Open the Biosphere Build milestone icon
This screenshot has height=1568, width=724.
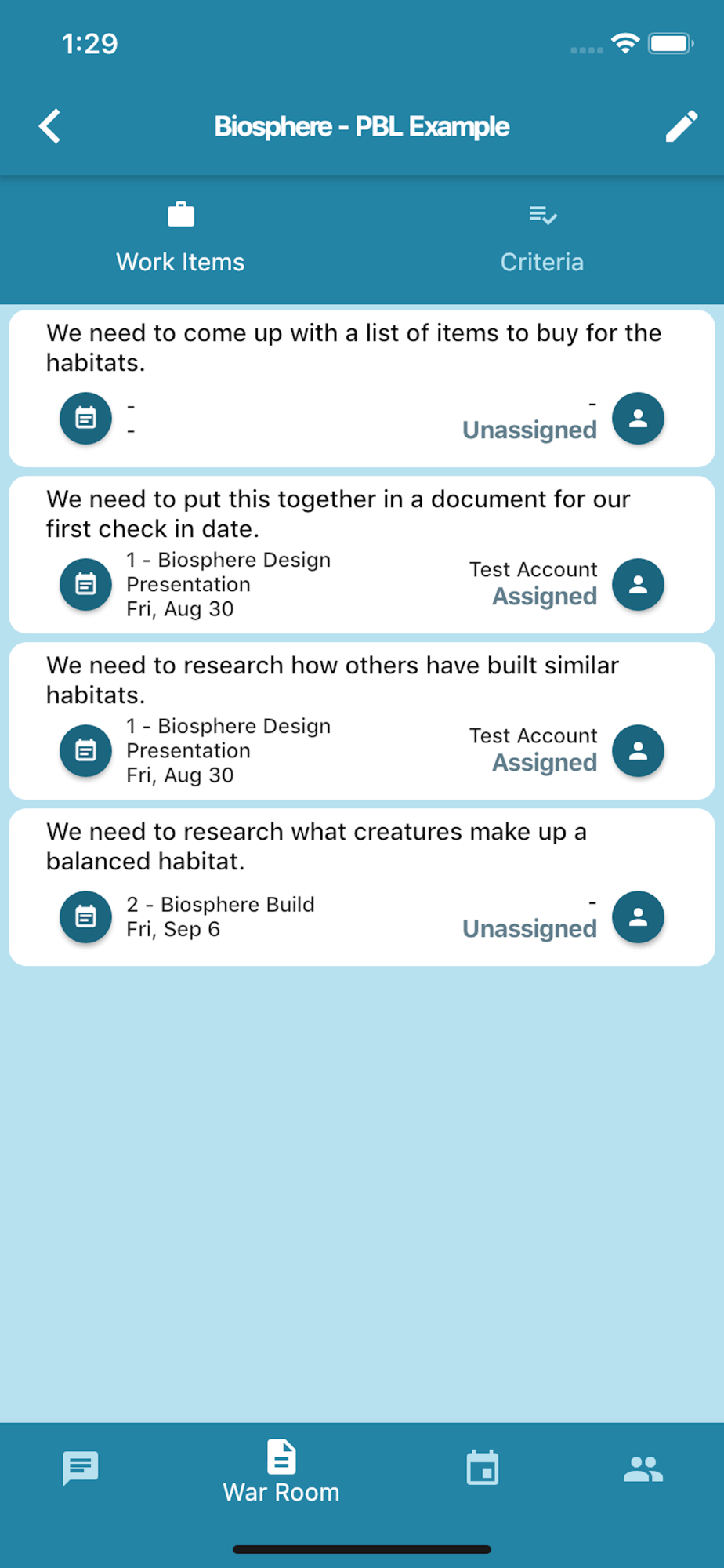86,917
